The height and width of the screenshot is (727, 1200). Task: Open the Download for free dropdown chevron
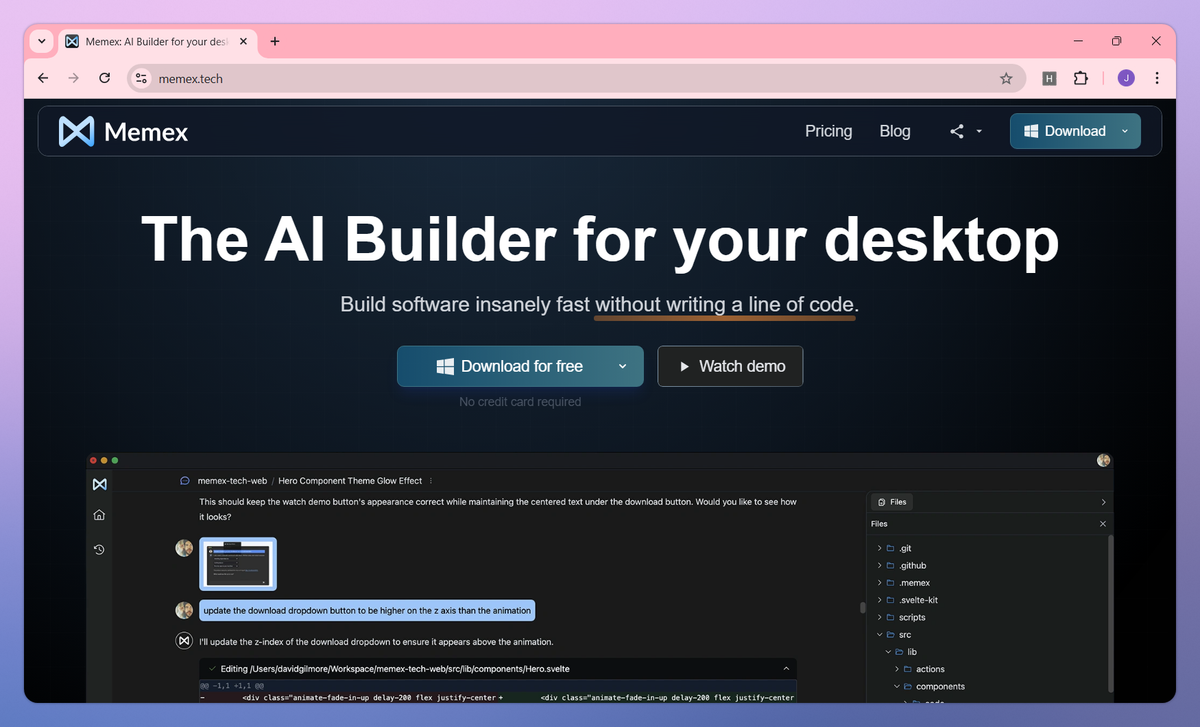click(623, 366)
